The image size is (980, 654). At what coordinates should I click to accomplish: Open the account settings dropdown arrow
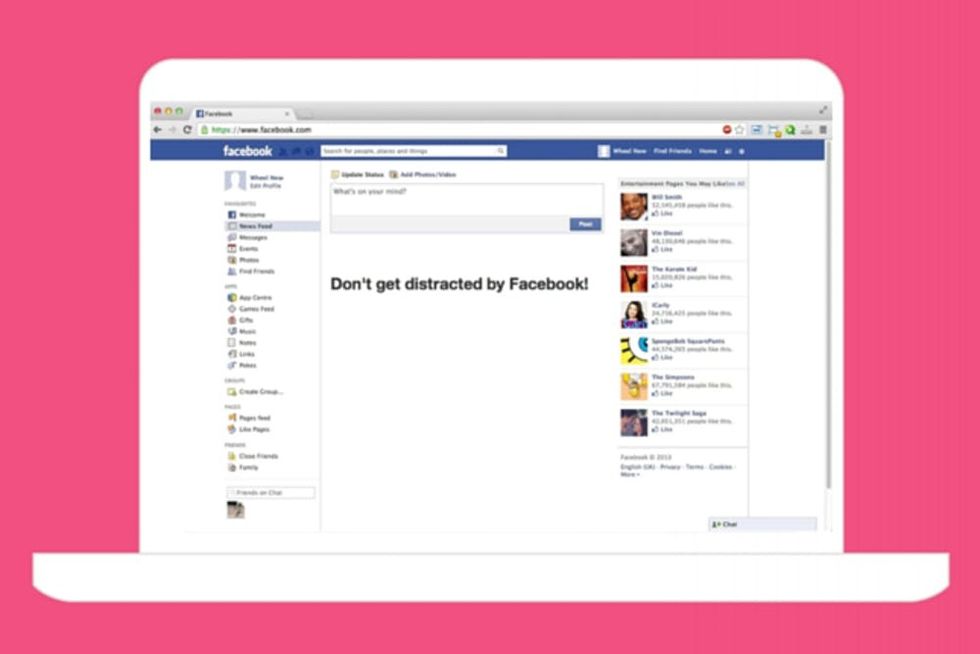click(x=741, y=151)
